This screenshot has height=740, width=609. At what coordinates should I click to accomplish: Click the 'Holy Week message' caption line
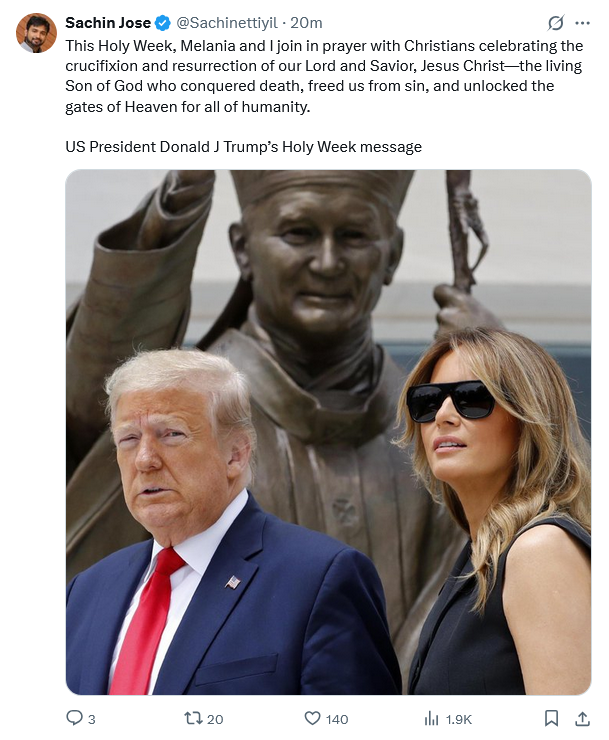click(244, 147)
